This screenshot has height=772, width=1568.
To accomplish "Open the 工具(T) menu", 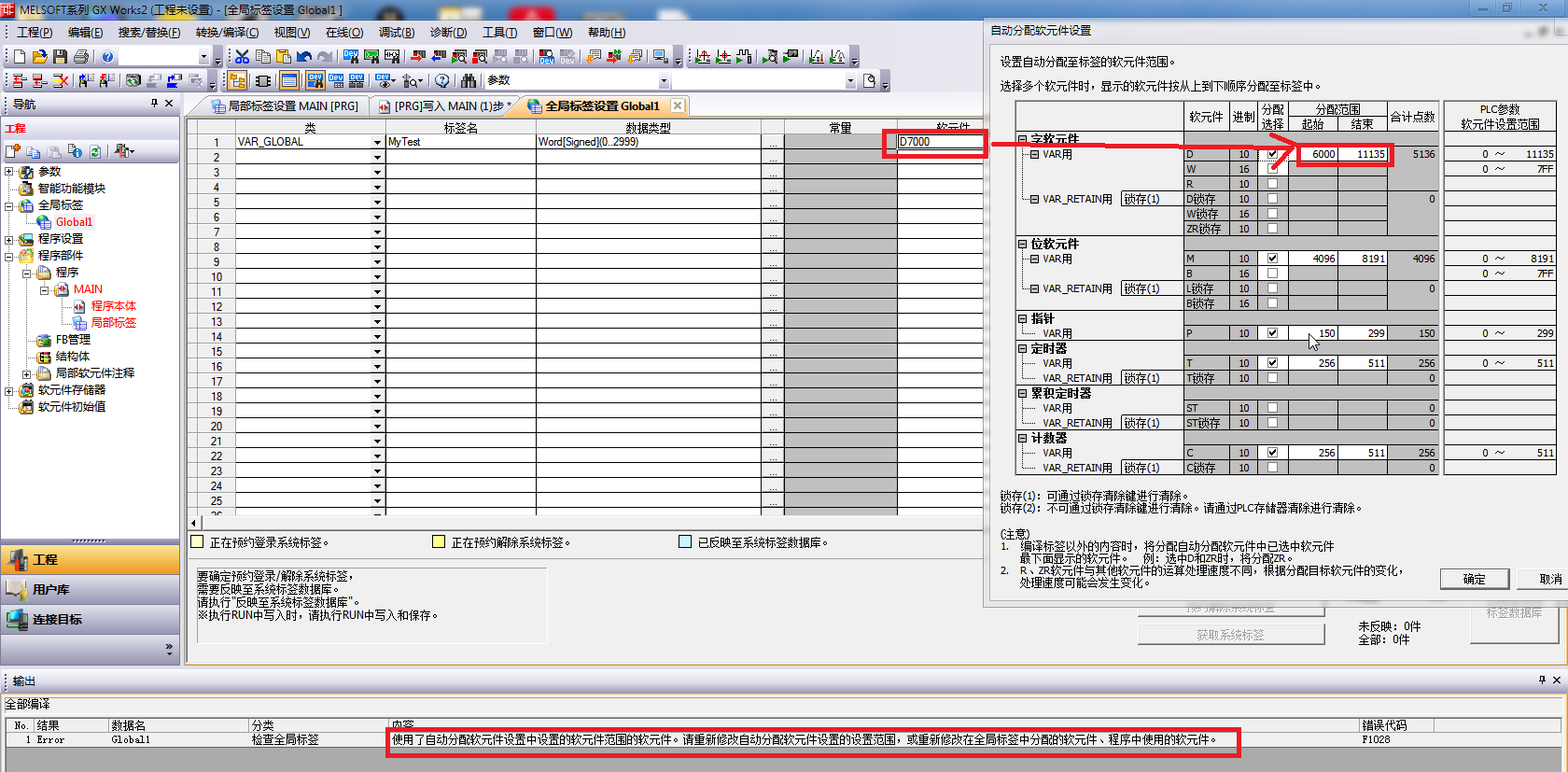I will pos(499,33).
